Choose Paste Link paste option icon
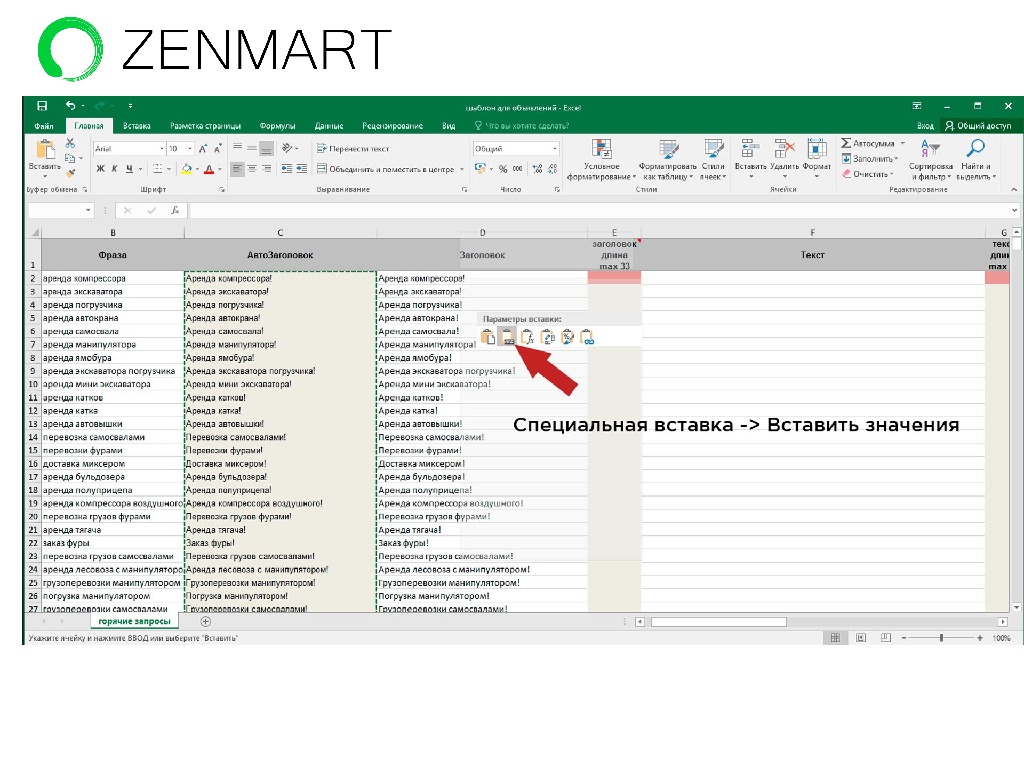Image resolution: width=1024 pixels, height=768 pixels. [x=587, y=337]
